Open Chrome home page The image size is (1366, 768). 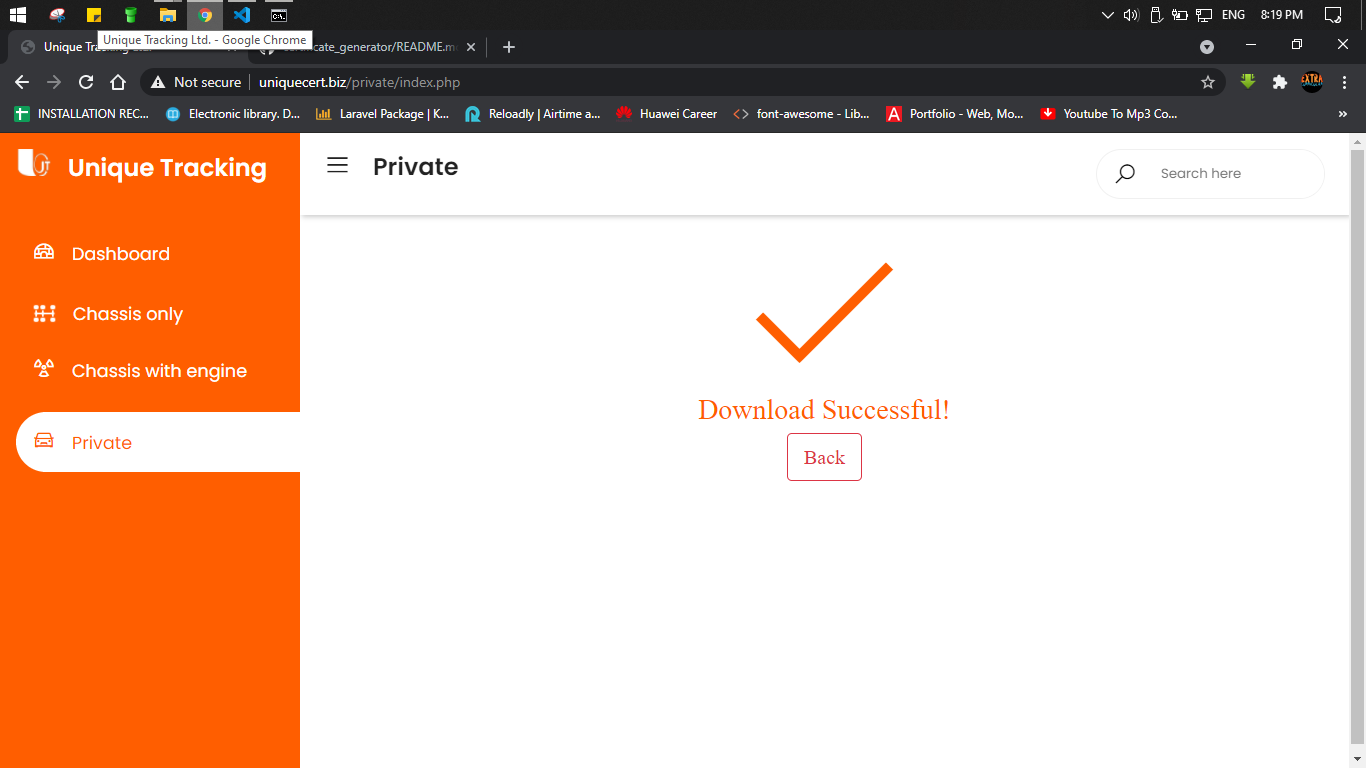[x=118, y=82]
